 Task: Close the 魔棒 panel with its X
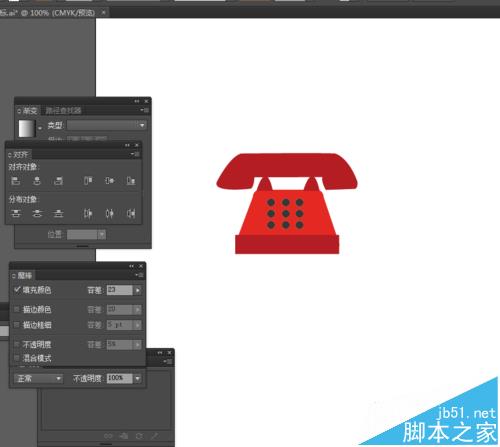pyautogui.click(x=141, y=266)
